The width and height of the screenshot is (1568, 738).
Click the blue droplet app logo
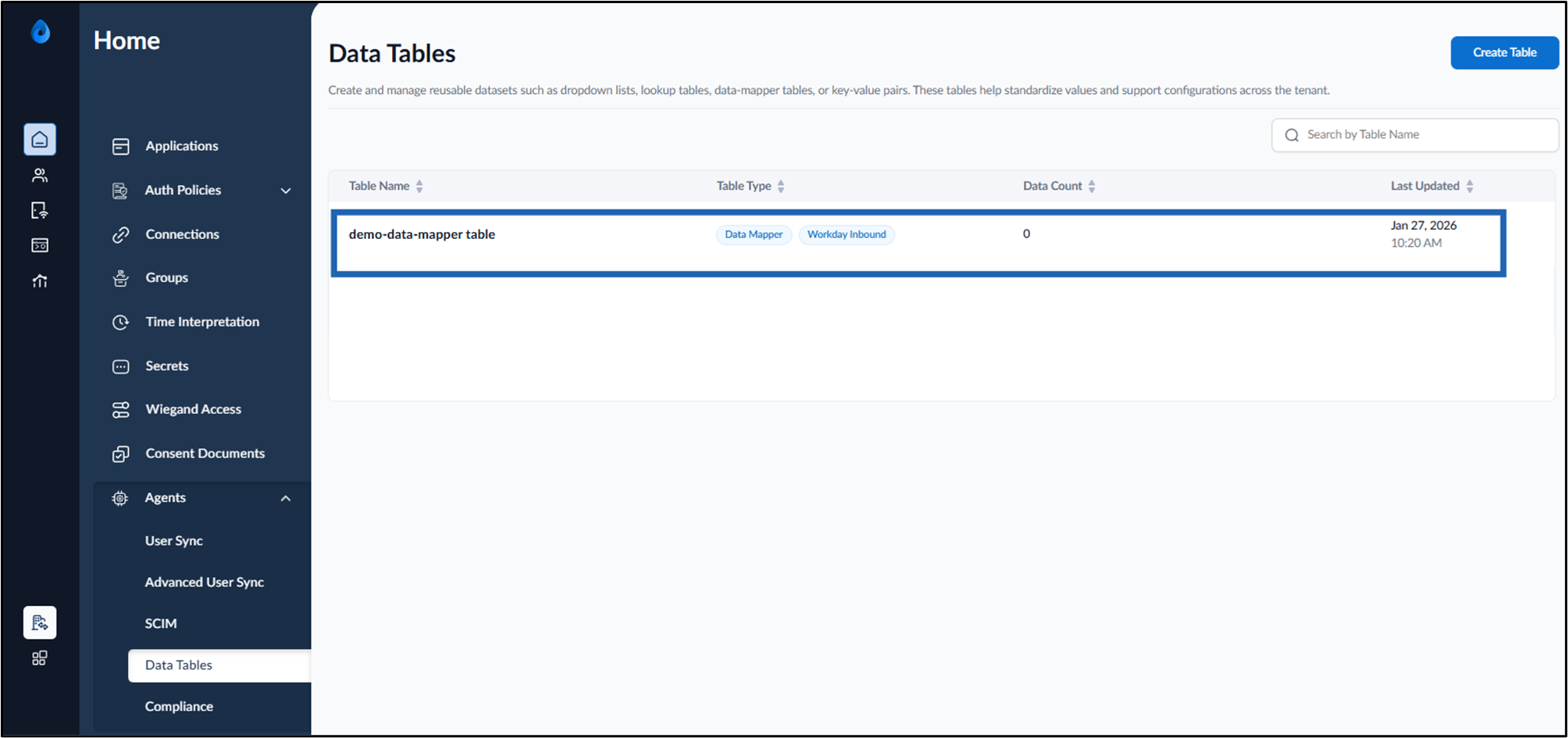click(41, 32)
